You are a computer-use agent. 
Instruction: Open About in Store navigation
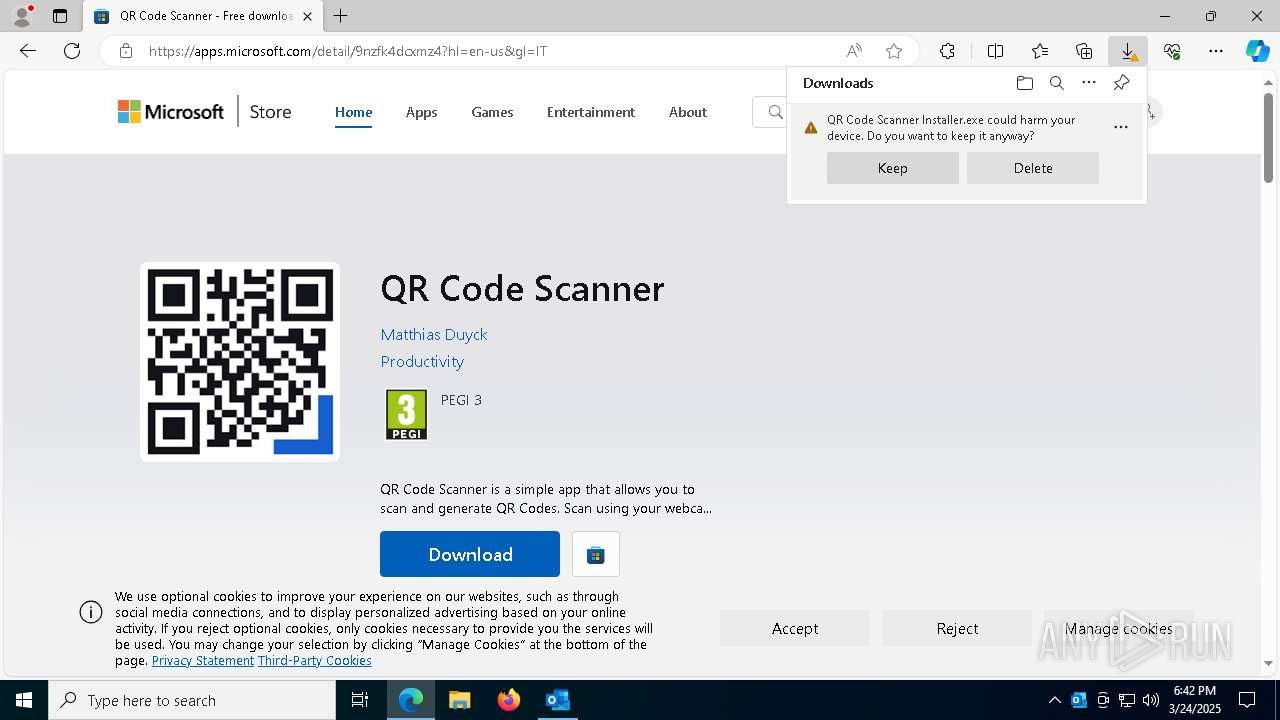pyautogui.click(x=688, y=112)
